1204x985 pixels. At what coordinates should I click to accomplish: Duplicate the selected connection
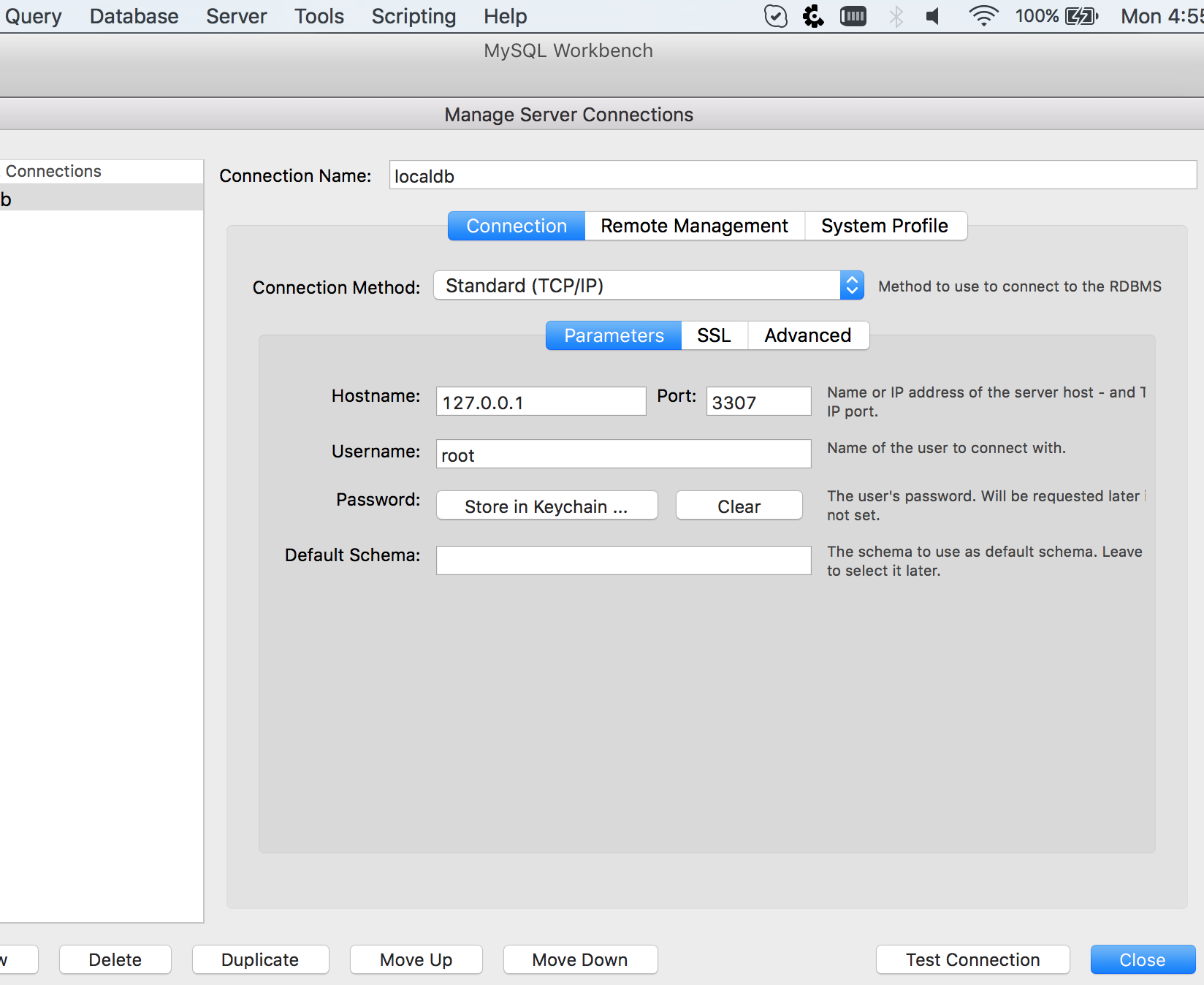[x=261, y=959]
